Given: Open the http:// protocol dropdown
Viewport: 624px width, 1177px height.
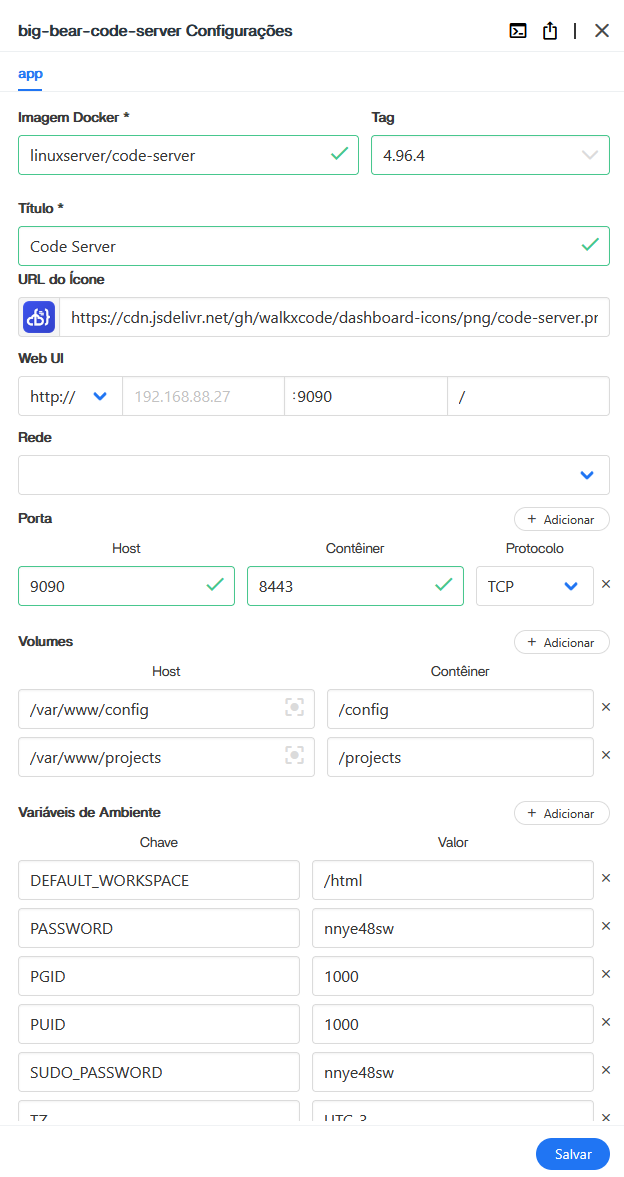Looking at the screenshot, I should [70, 396].
